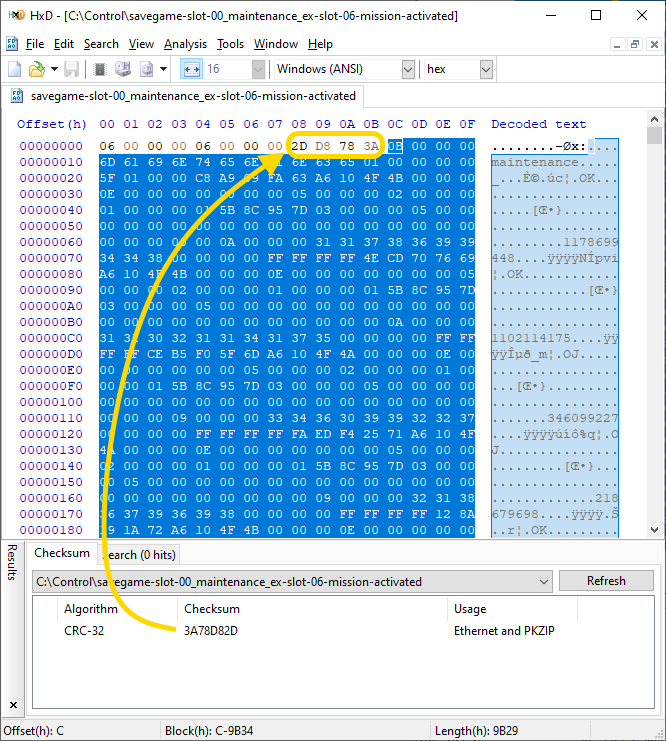The image size is (666, 741).
Task: Switch to the Search (0 hits) tab
Action: [139, 554]
